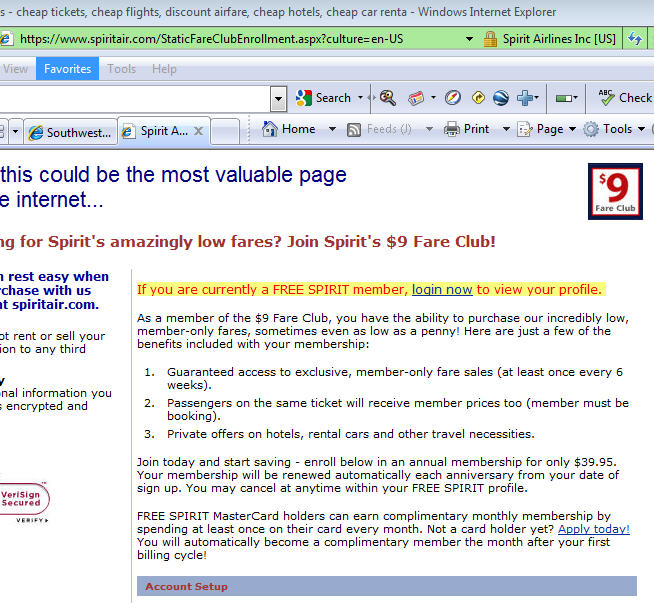
Task: Click the blue plus icon
Action: 524,98
